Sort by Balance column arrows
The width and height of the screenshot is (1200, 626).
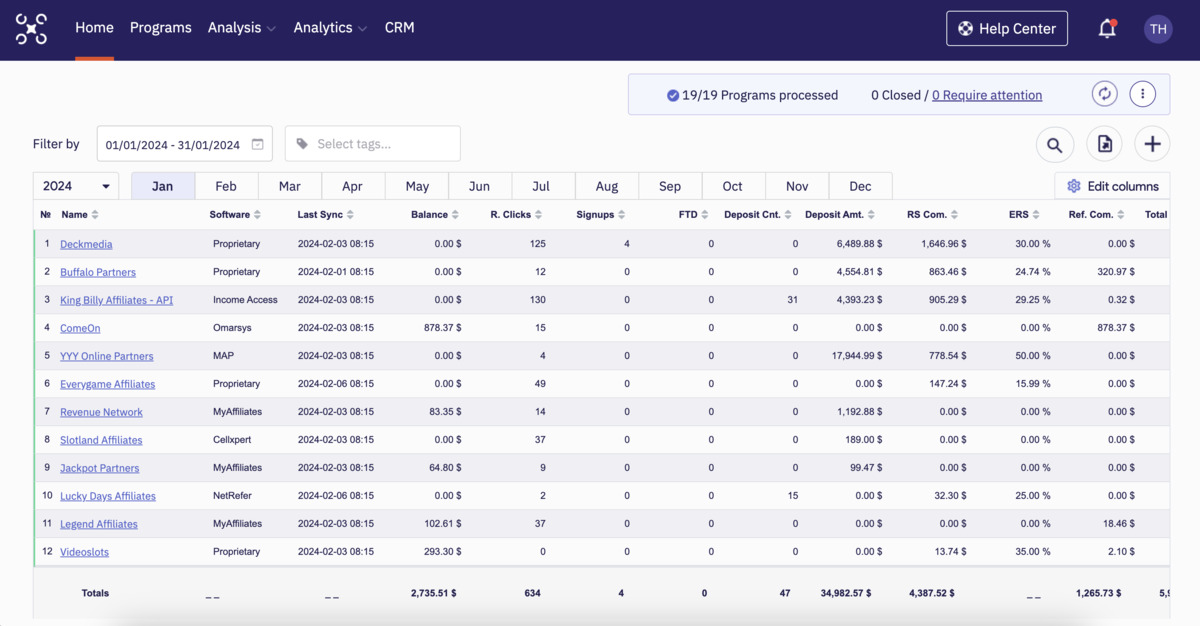point(455,215)
